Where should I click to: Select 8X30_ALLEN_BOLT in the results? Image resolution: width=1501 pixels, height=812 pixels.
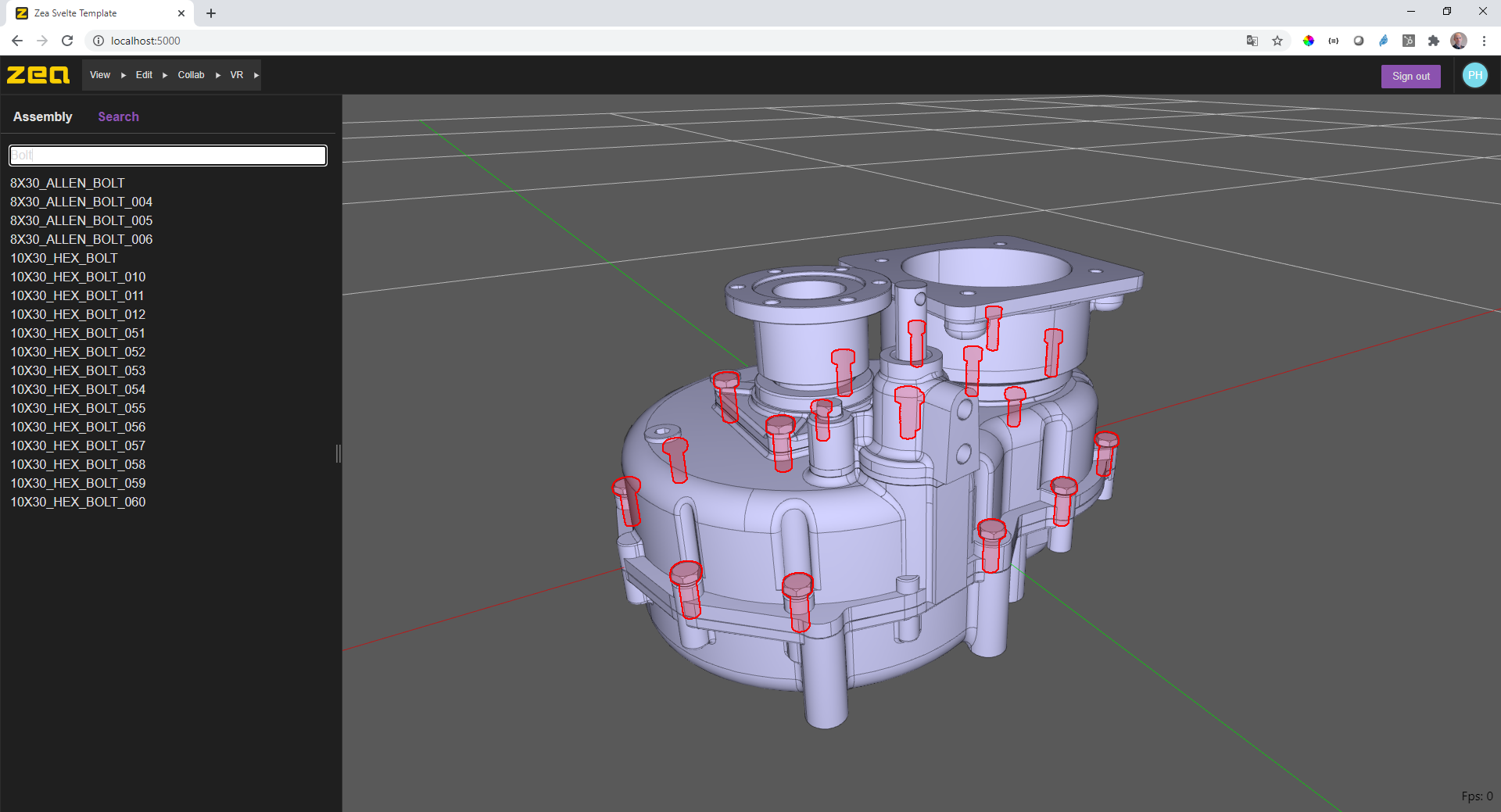[x=67, y=183]
